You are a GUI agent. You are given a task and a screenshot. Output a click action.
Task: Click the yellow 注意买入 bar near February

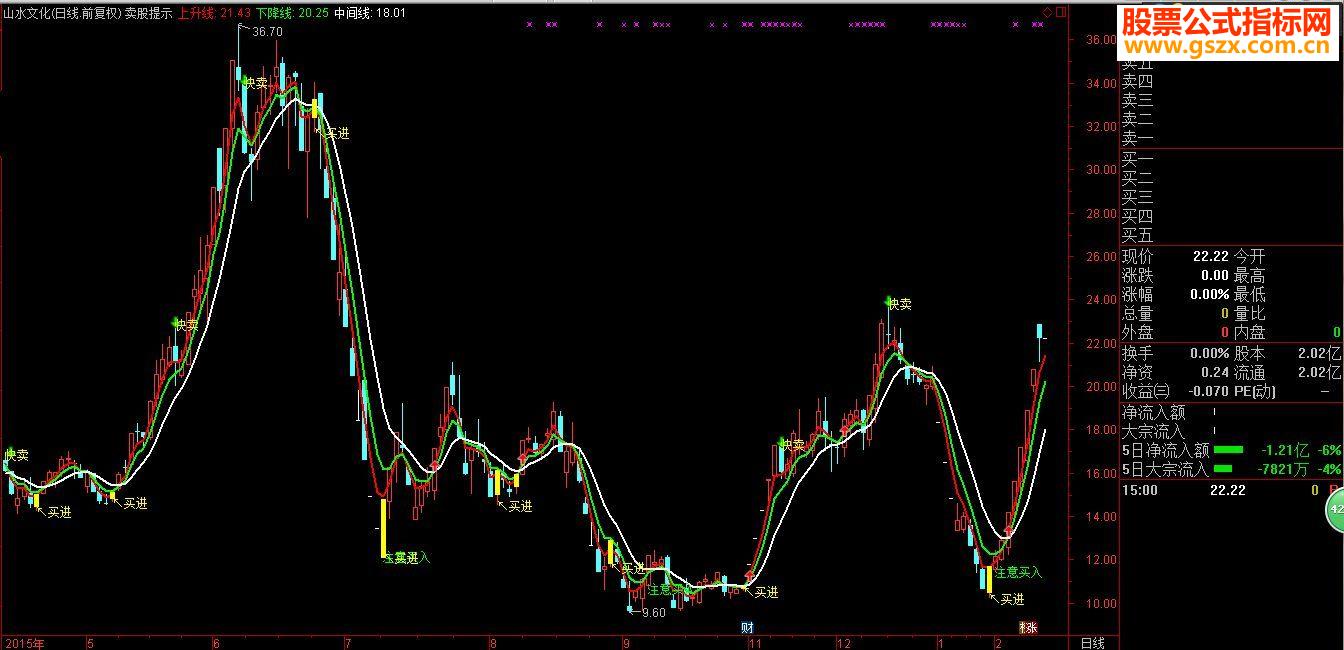pos(989,579)
